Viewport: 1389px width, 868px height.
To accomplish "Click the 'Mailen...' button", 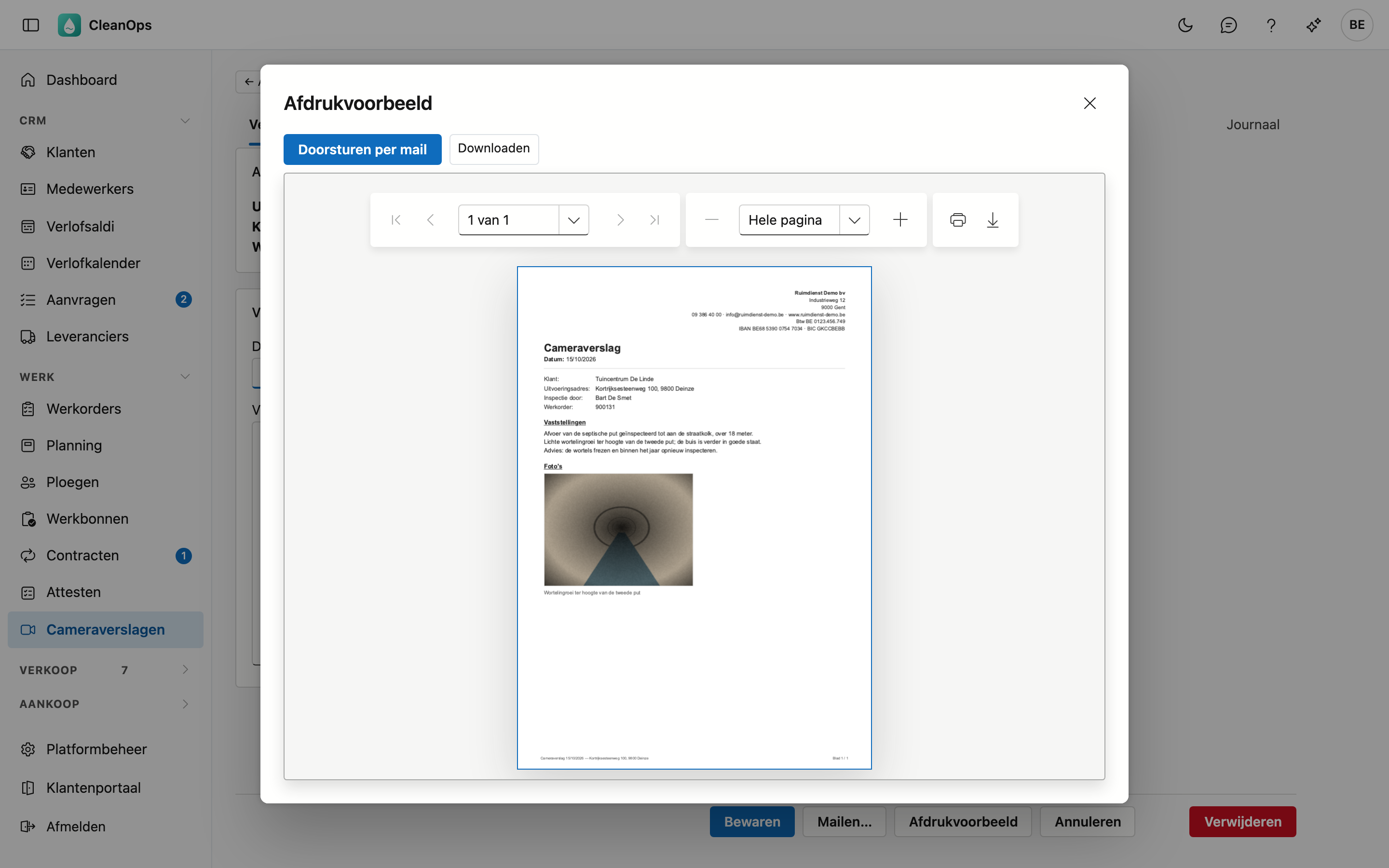I will pos(844,822).
